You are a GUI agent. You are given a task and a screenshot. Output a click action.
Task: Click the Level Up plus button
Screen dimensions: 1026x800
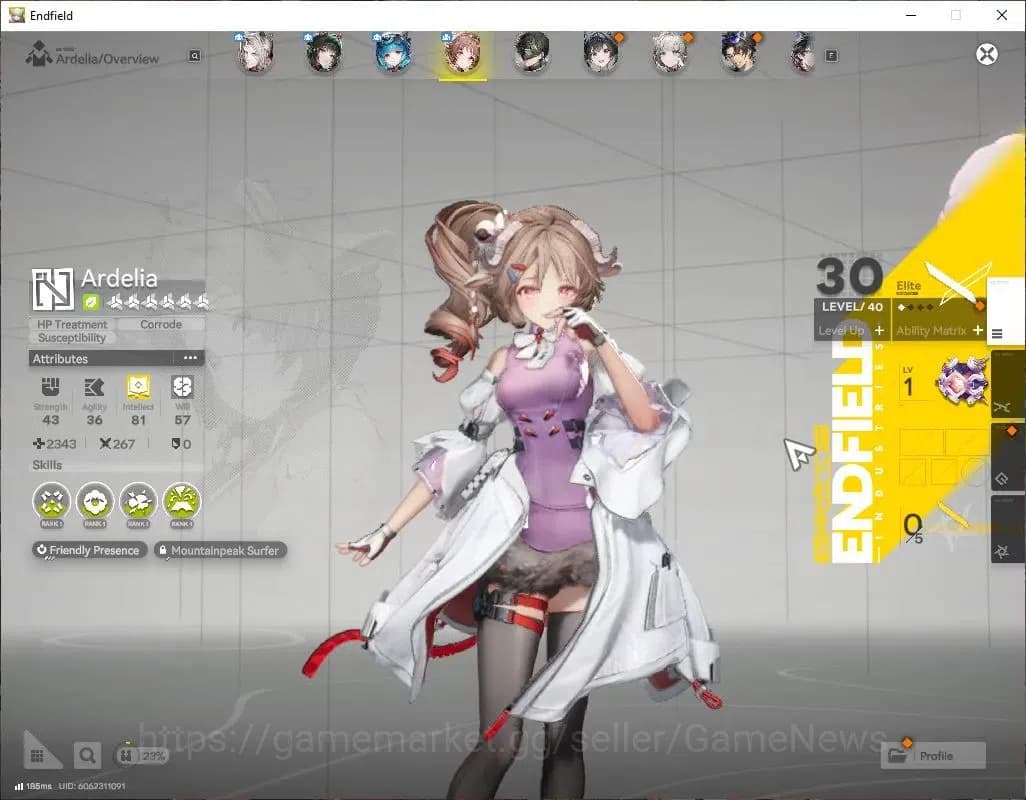(879, 330)
